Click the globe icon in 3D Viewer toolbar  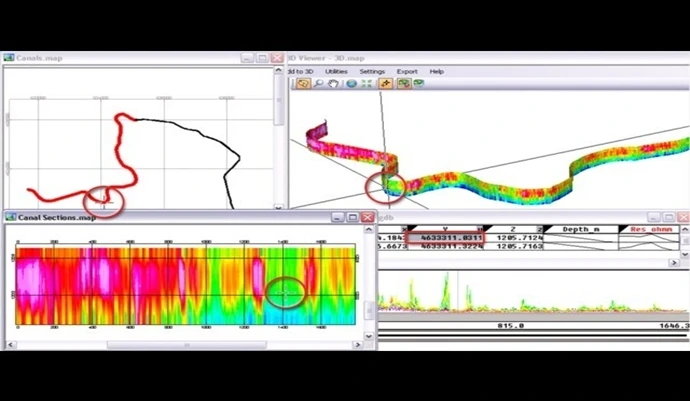pos(351,84)
